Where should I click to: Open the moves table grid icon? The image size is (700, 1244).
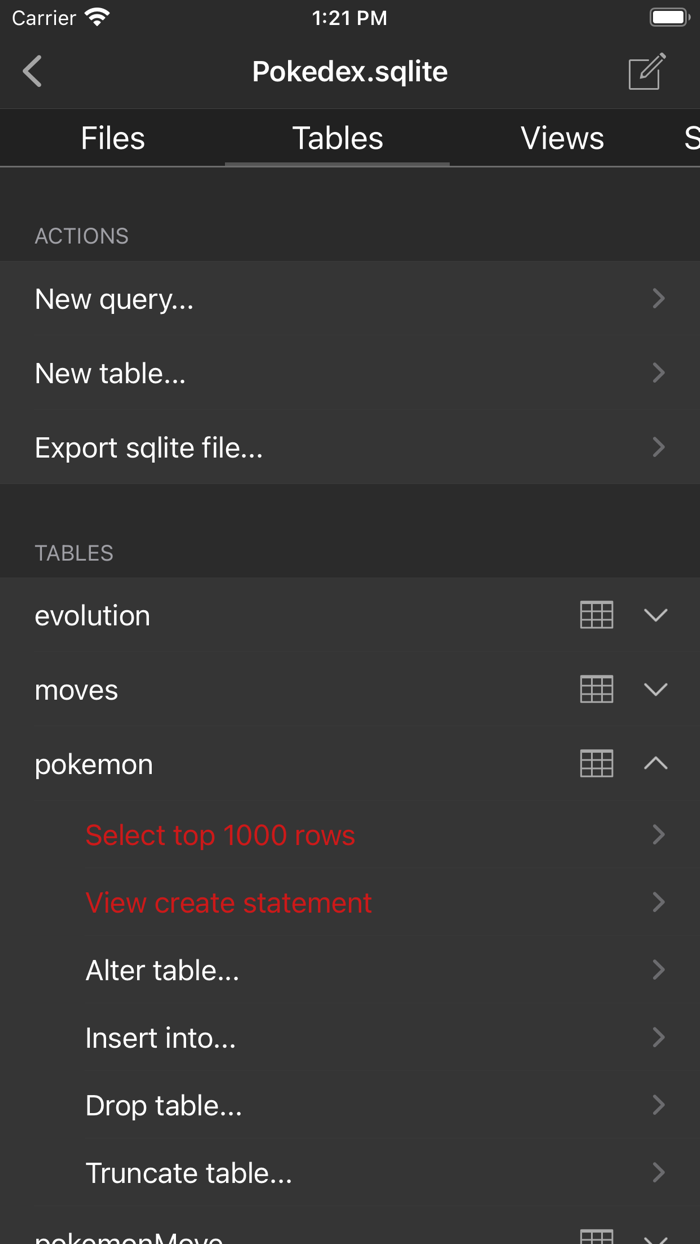coord(596,689)
